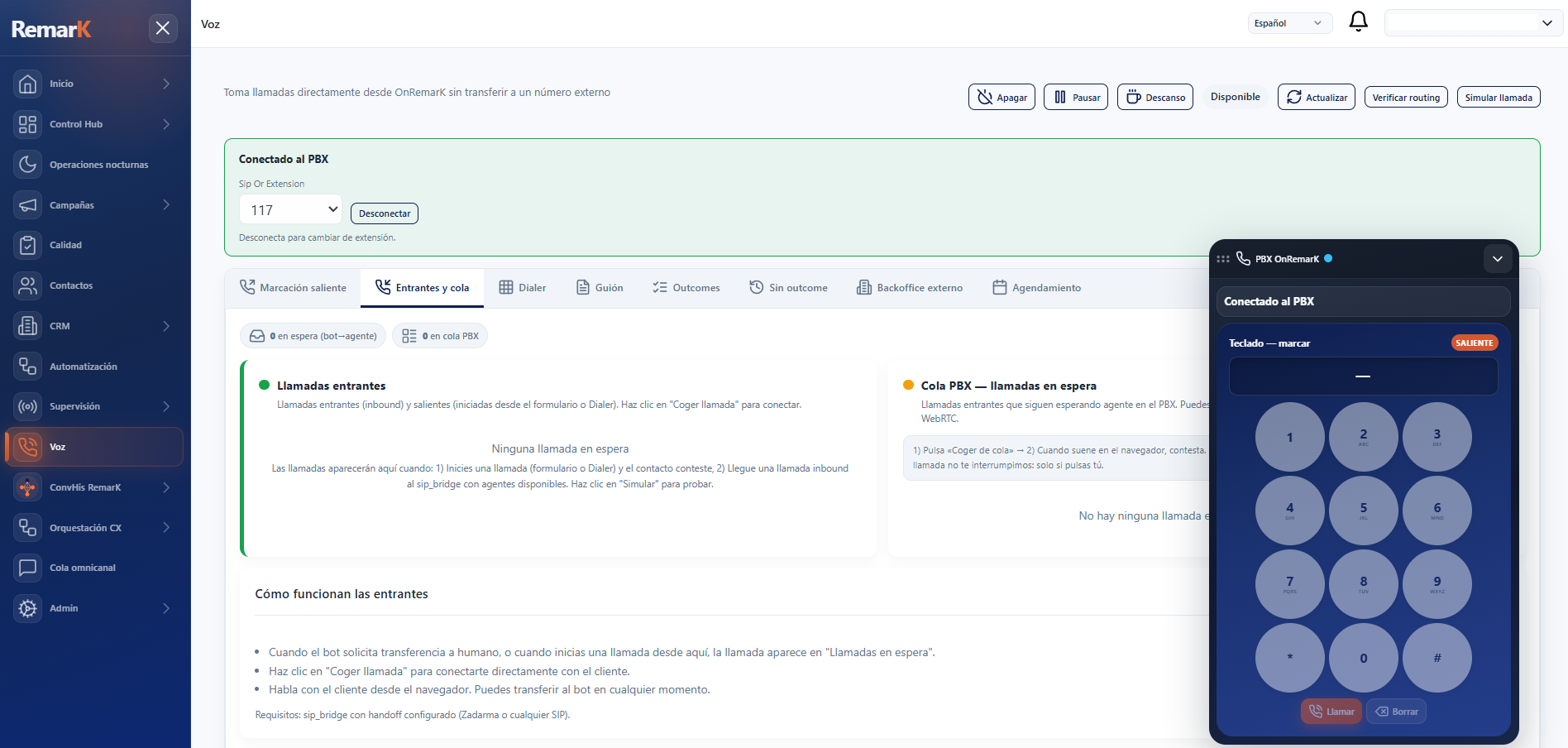This screenshot has width=1568, height=748.
Task: Collapse the PBX OnRemarK softphone panel
Action: [x=1497, y=259]
